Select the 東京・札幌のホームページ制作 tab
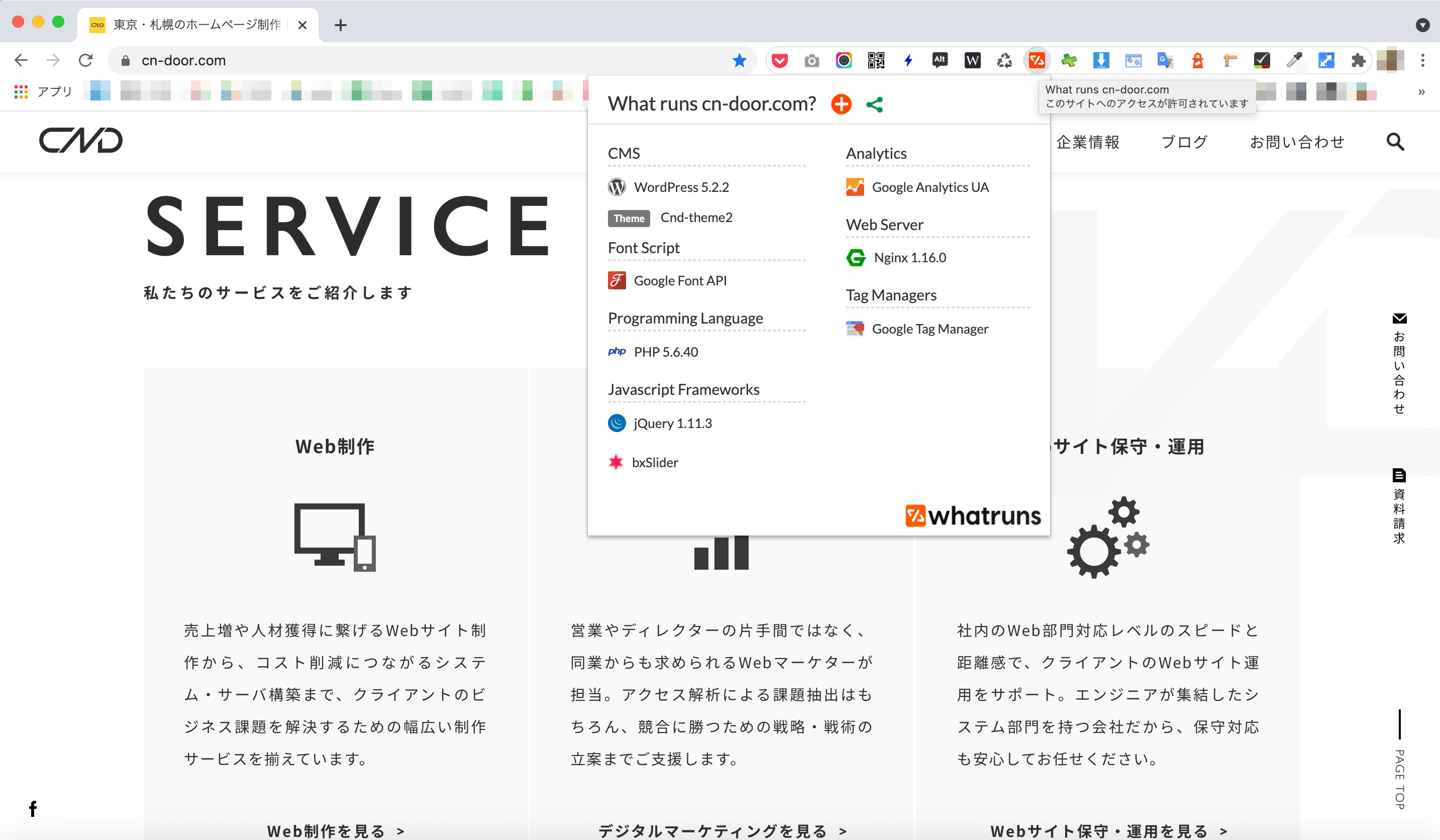Viewport: 1440px width, 840px height. 197,25
